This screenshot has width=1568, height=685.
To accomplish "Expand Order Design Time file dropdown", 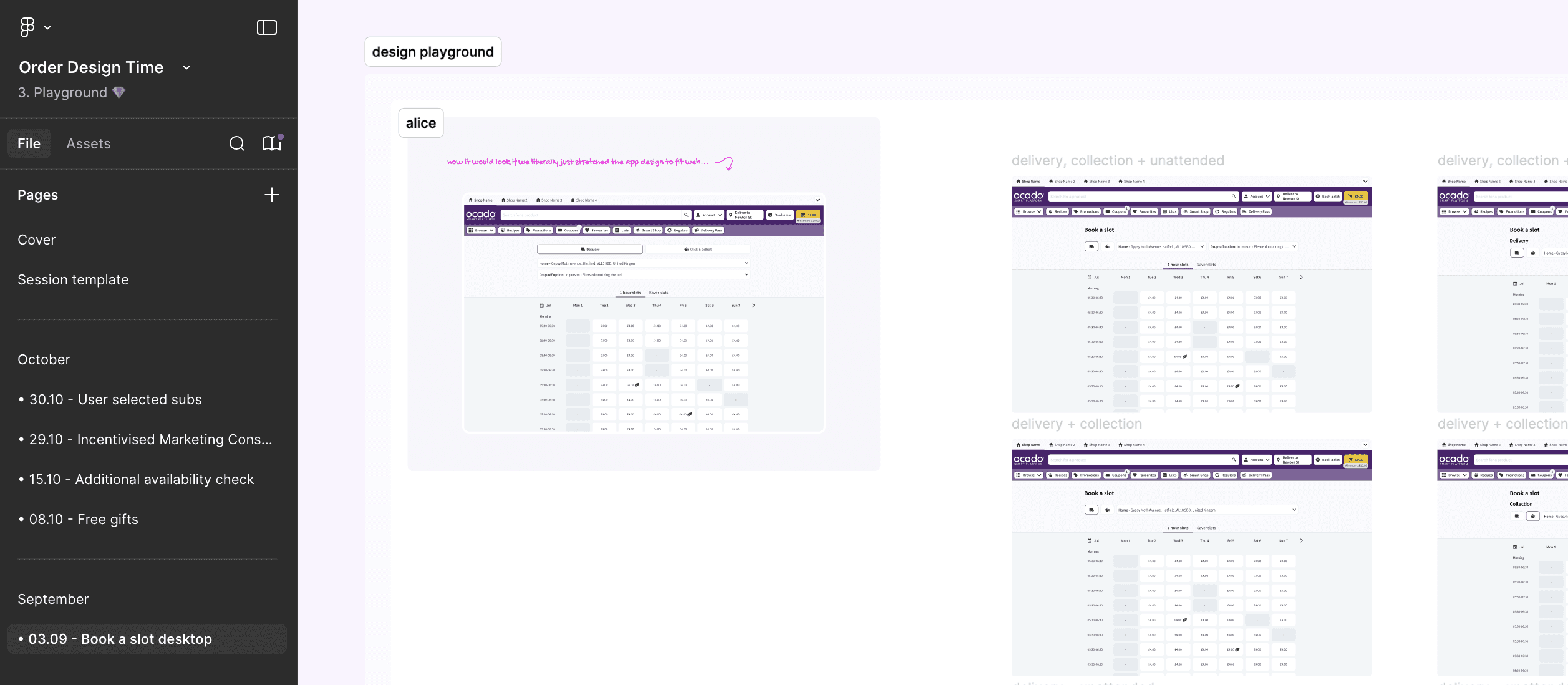I will [x=186, y=67].
